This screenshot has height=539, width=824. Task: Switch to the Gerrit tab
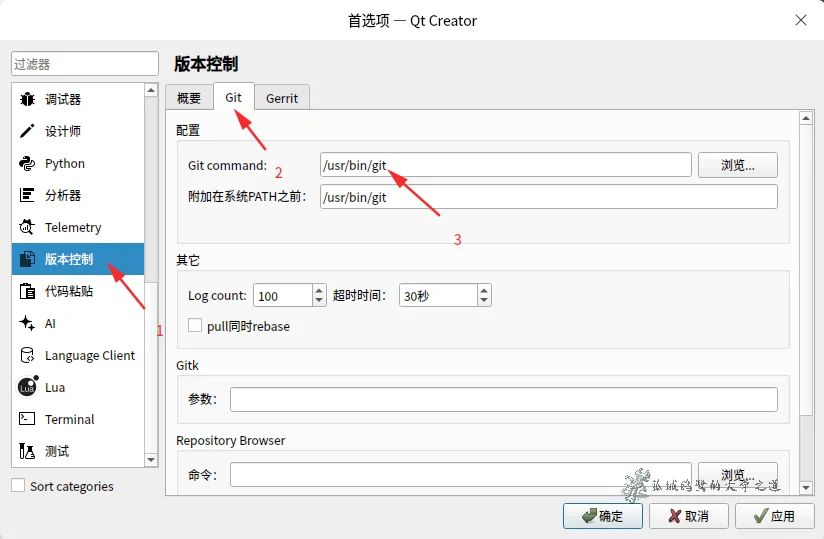coord(282,98)
